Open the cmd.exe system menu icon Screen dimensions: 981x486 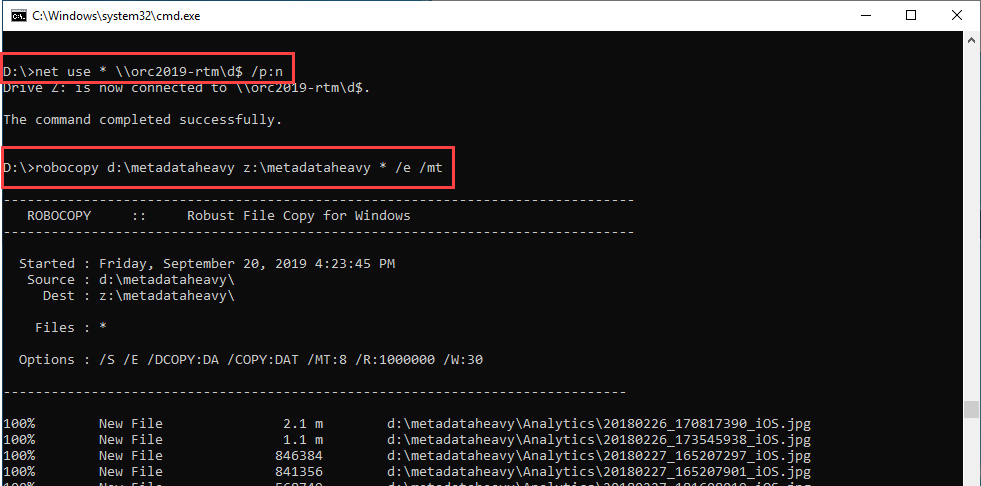point(19,16)
